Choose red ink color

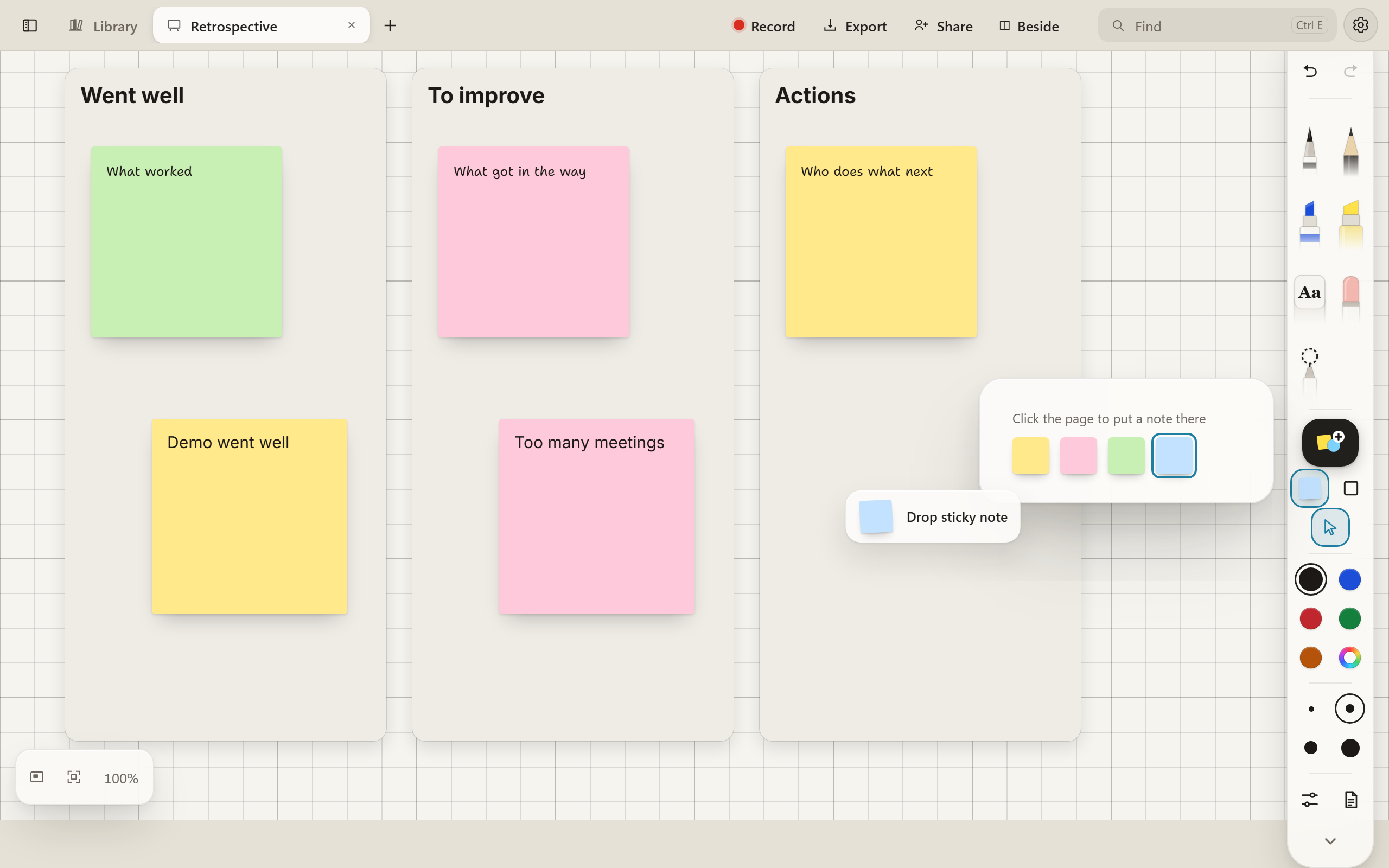coord(1310,619)
